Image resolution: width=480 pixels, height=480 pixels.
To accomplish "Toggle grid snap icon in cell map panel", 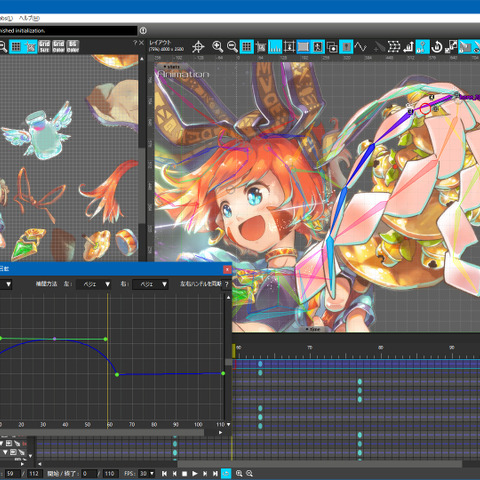I will tap(30, 47).
